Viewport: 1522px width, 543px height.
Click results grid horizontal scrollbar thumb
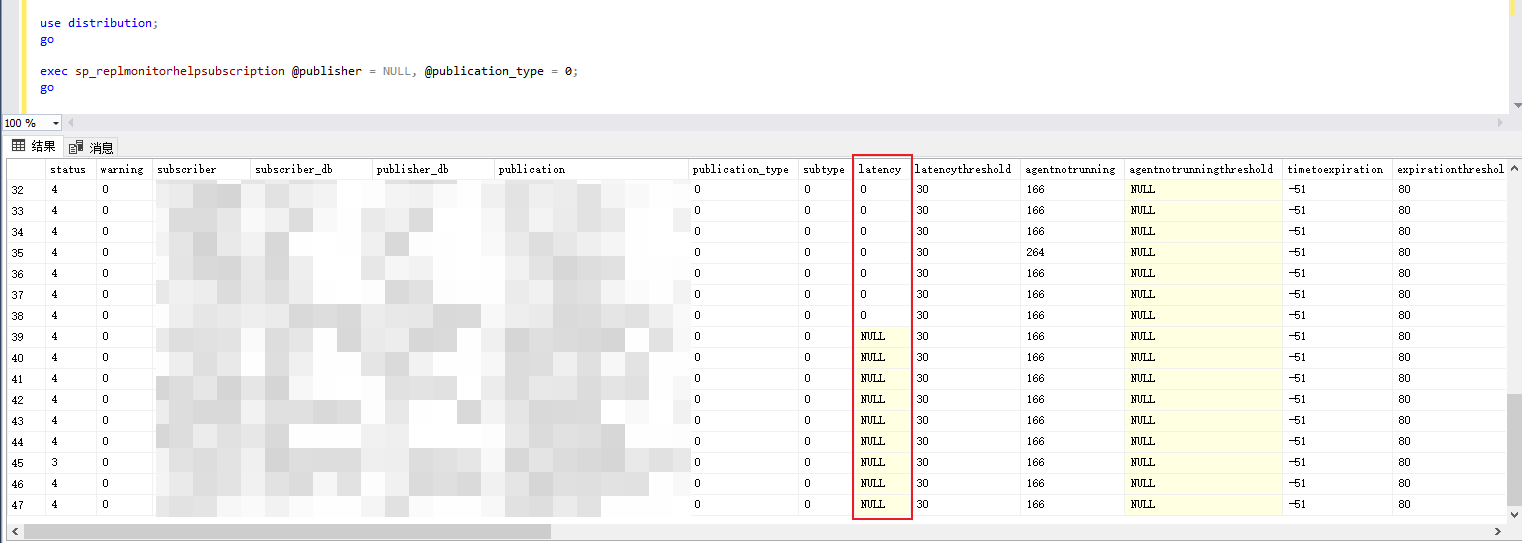click(286, 532)
